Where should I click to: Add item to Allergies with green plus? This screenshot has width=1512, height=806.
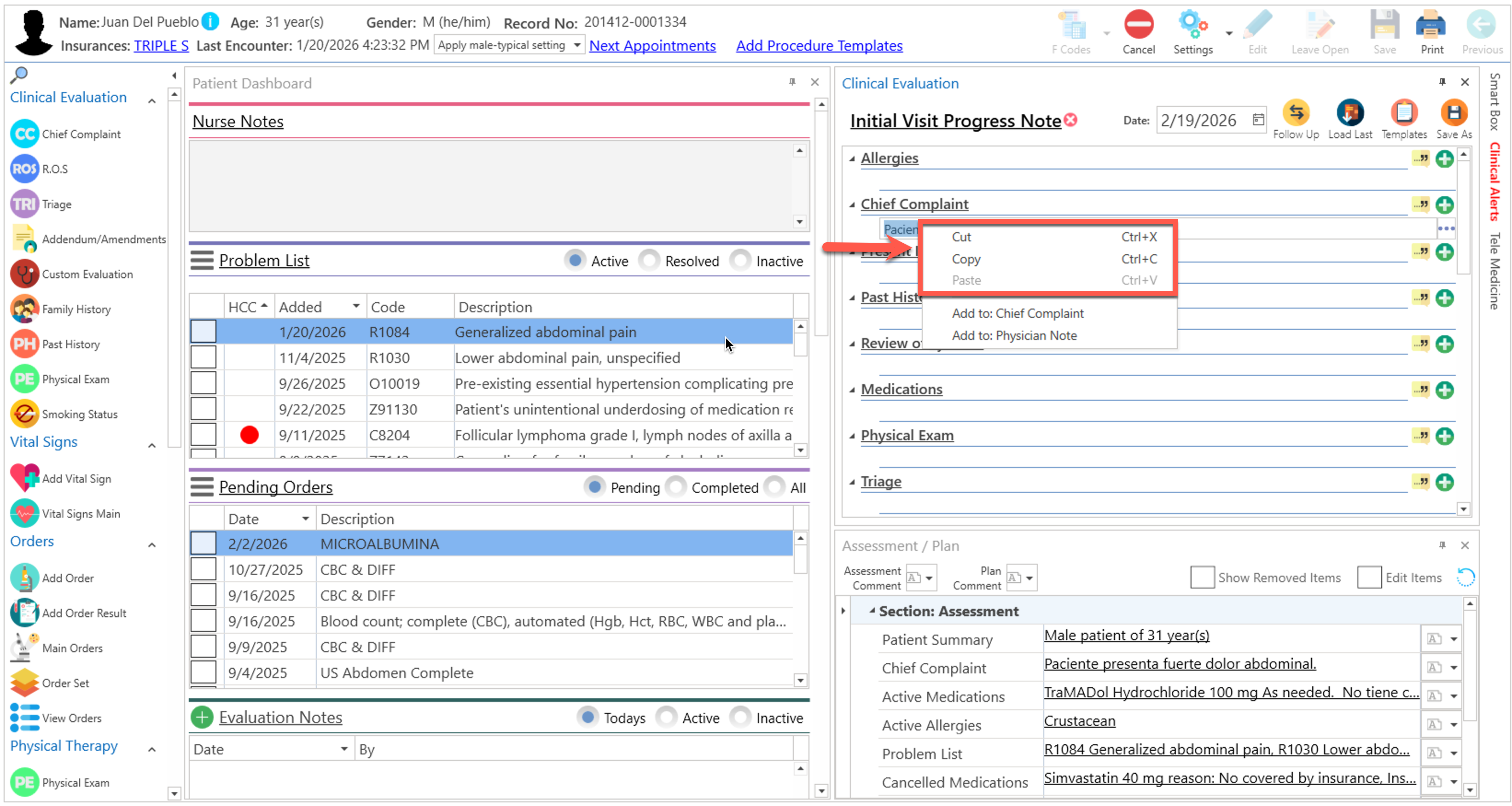click(x=1444, y=158)
